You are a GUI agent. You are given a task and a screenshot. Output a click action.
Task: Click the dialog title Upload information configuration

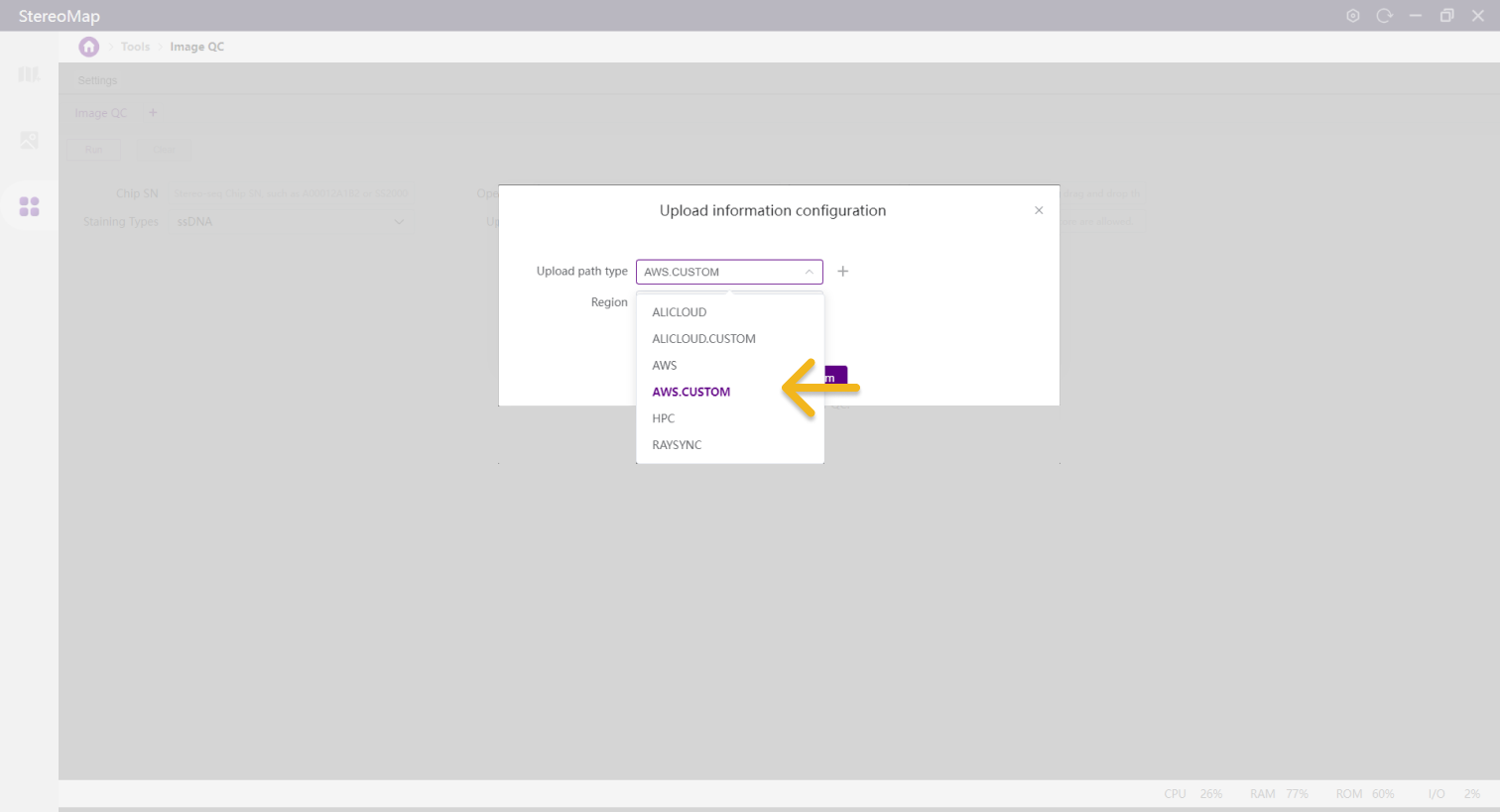point(773,210)
